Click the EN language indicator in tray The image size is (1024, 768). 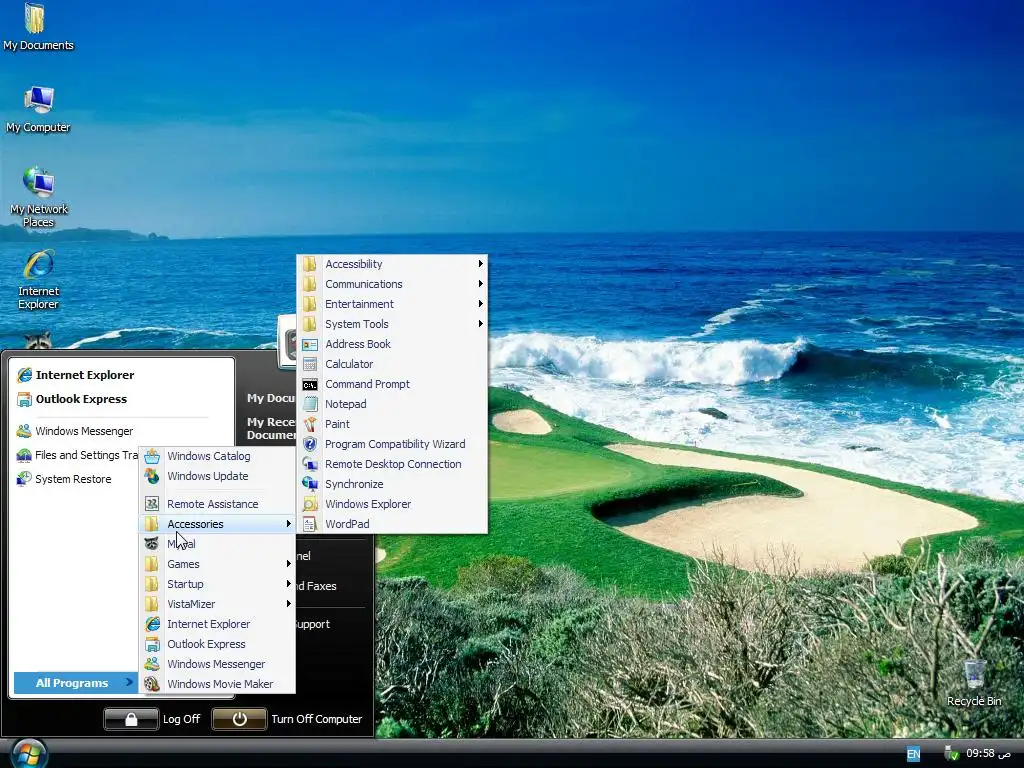[x=913, y=754]
